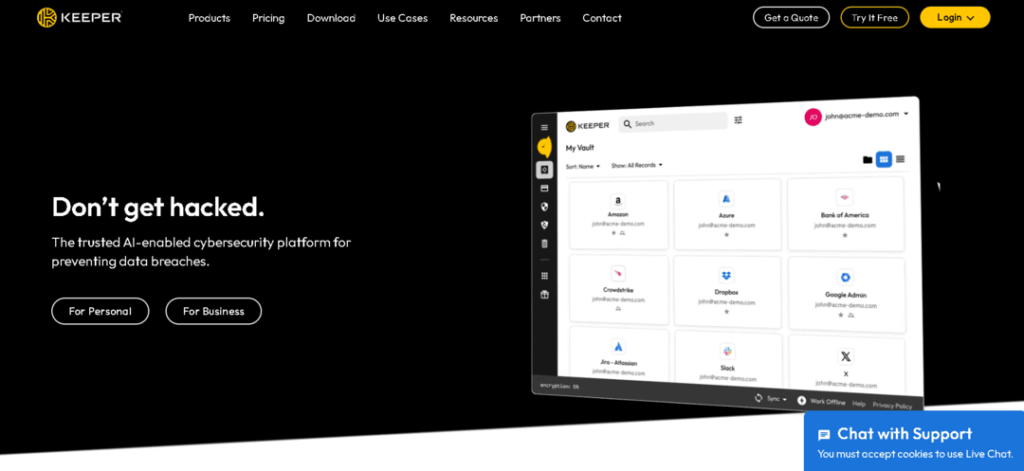
Task: Open the Crowdstrike record icon
Action: (618, 273)
